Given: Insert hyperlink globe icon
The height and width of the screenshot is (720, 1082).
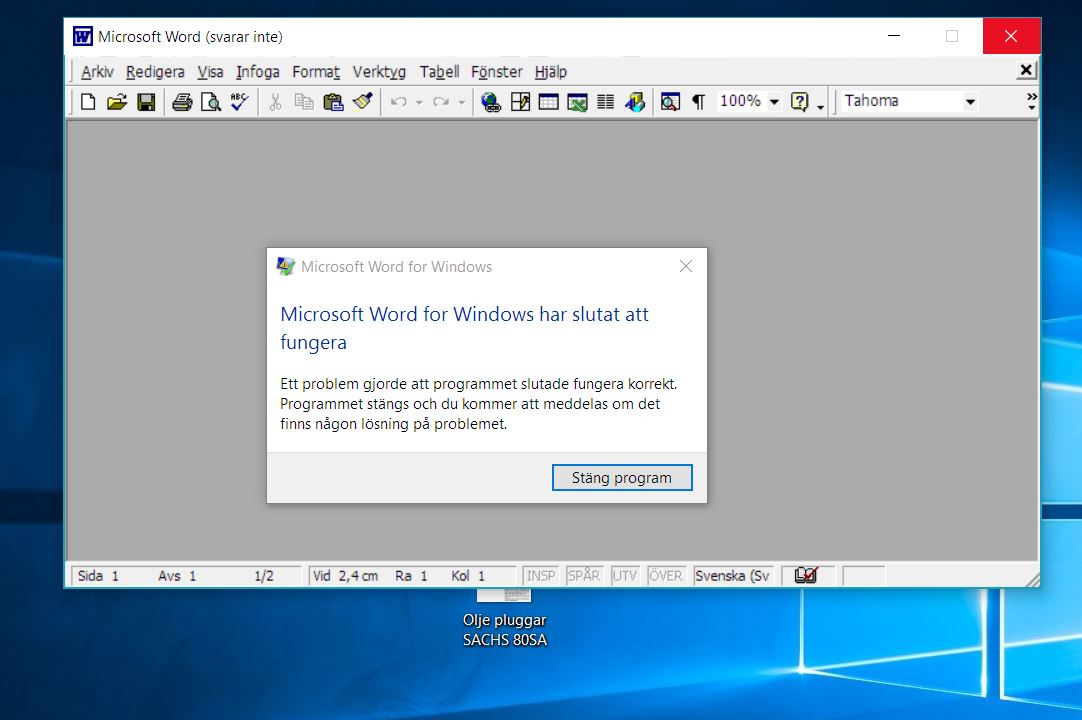Looking at the screenshot, I should (491, 102).
